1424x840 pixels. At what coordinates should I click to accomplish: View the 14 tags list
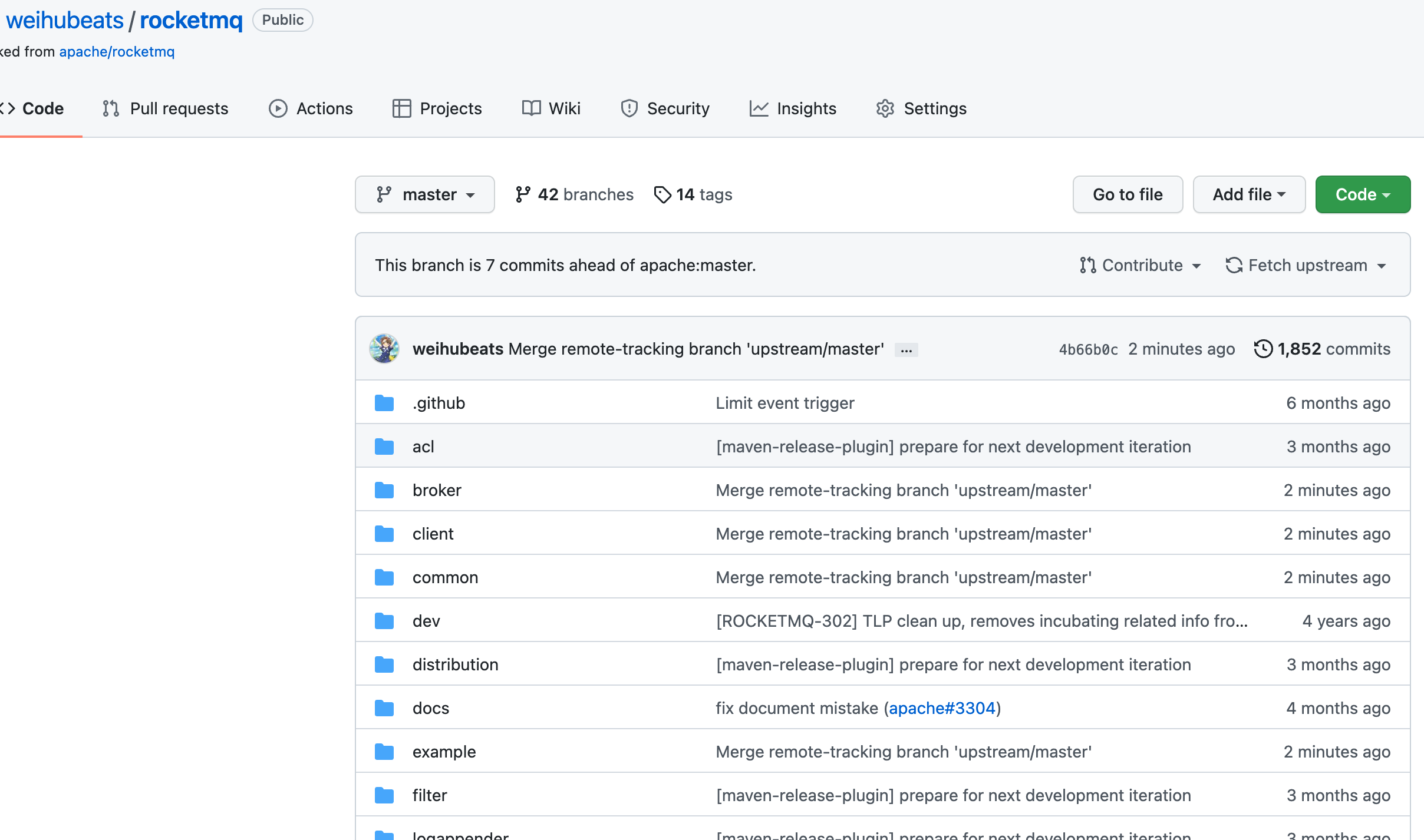tap(693, 194)
